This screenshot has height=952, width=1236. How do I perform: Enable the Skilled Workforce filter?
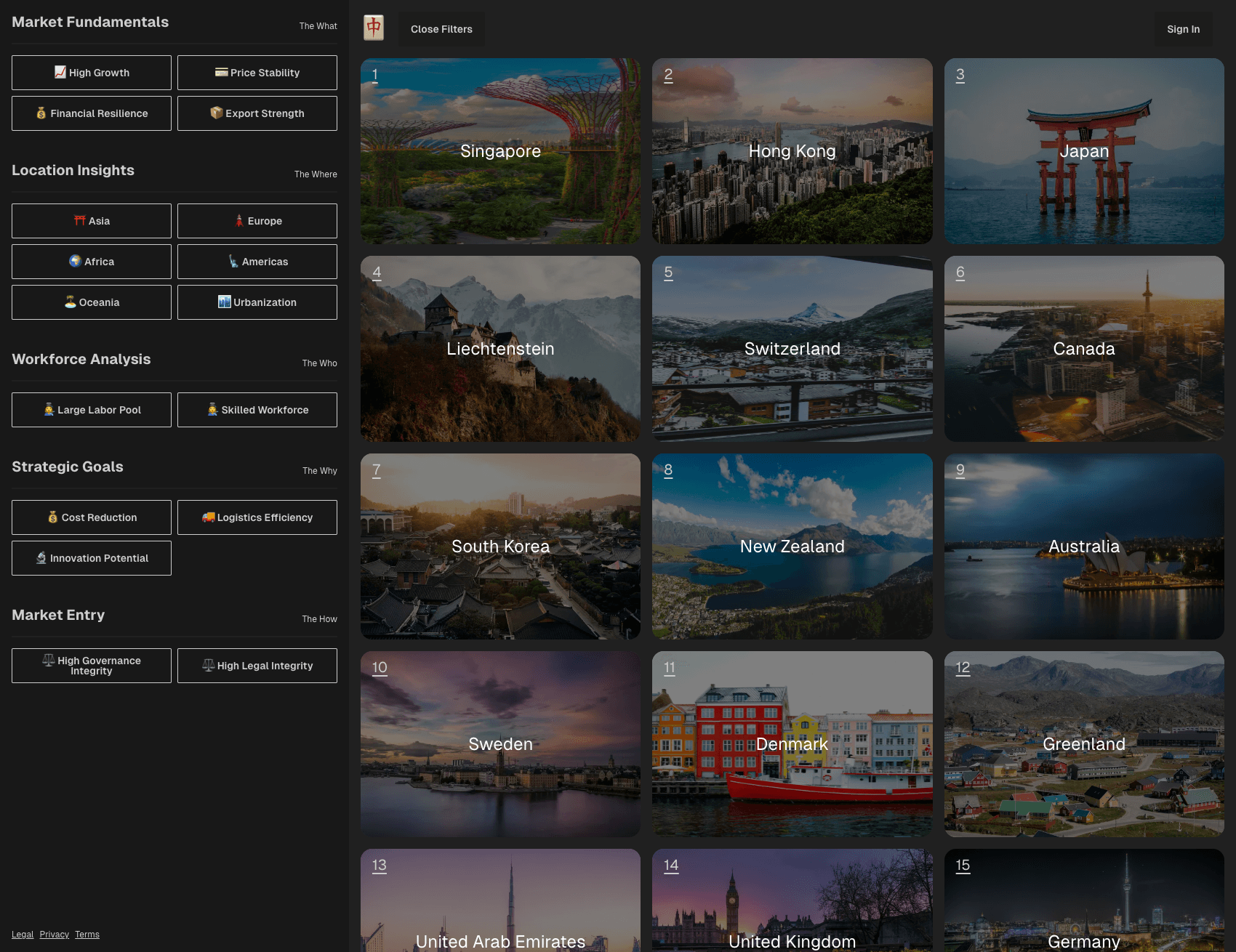point(257,410)
